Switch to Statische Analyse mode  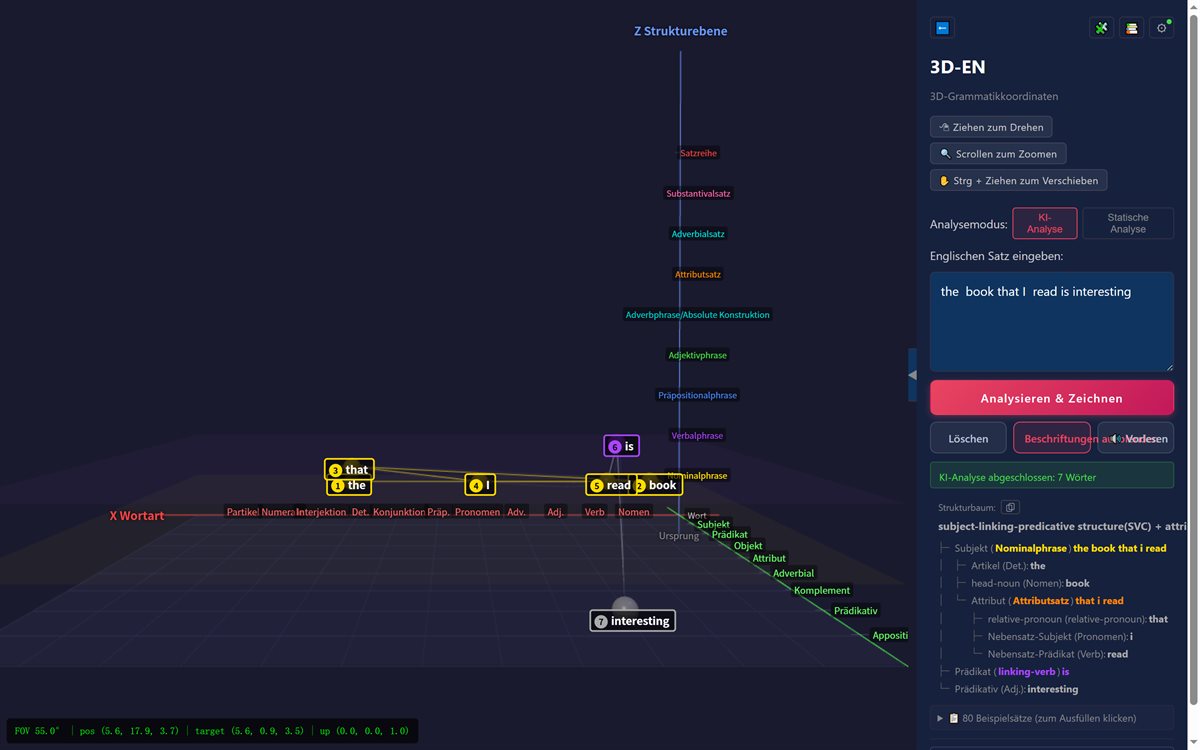(1127, 223)
